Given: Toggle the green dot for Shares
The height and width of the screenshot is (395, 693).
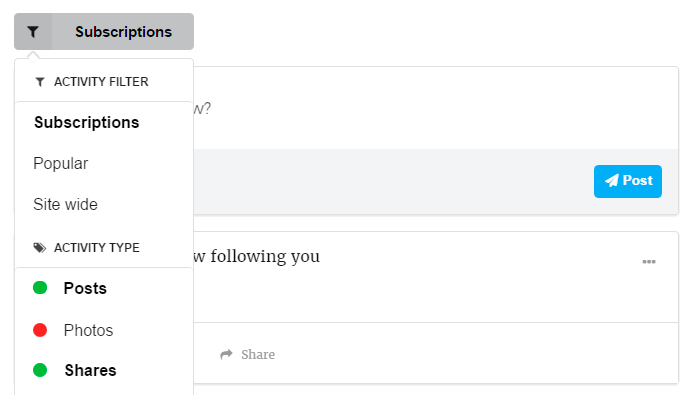Looking at the screenshot, I should (x=40, y=370).
